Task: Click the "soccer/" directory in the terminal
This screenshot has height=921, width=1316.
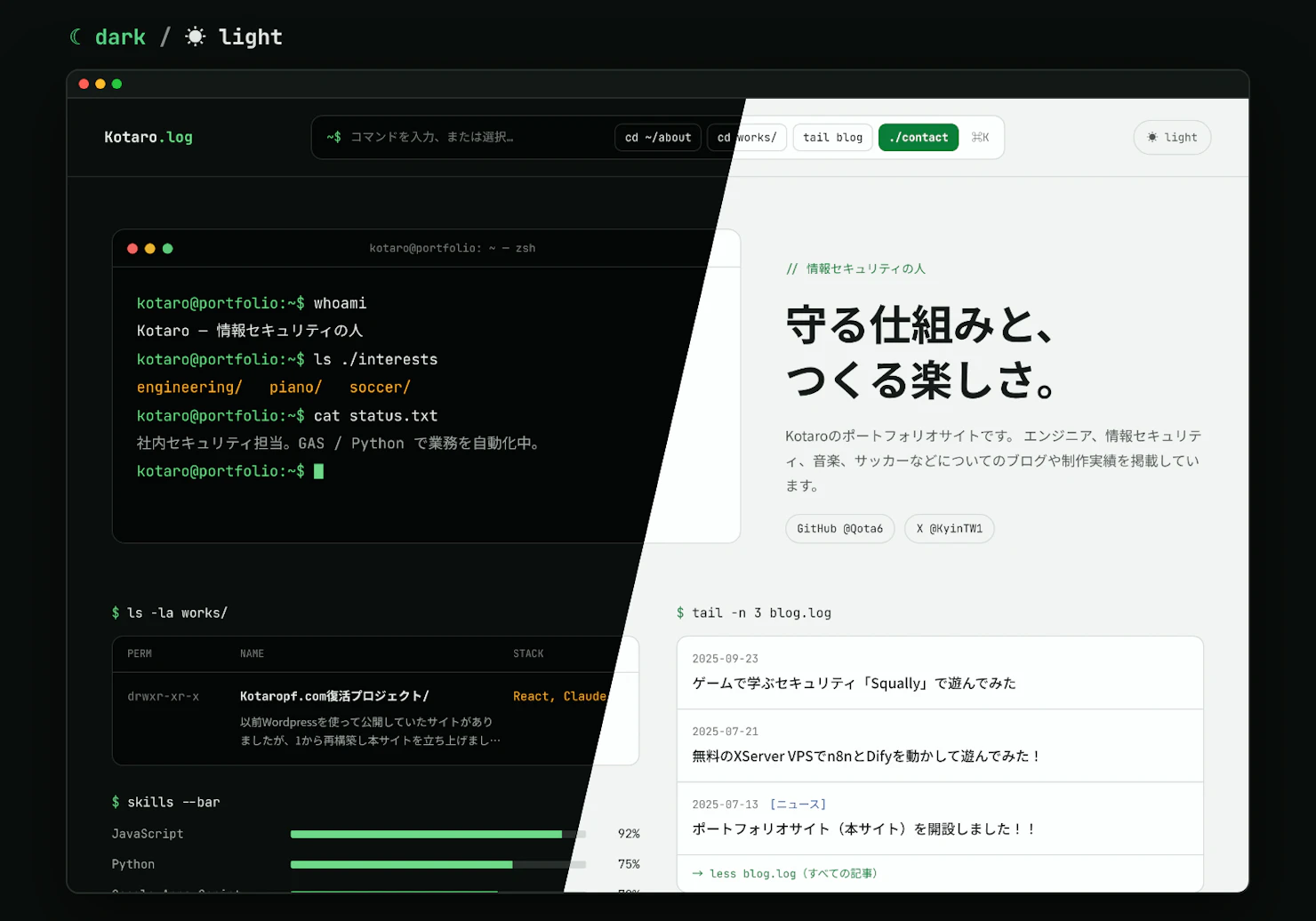Action: point(381,388)
